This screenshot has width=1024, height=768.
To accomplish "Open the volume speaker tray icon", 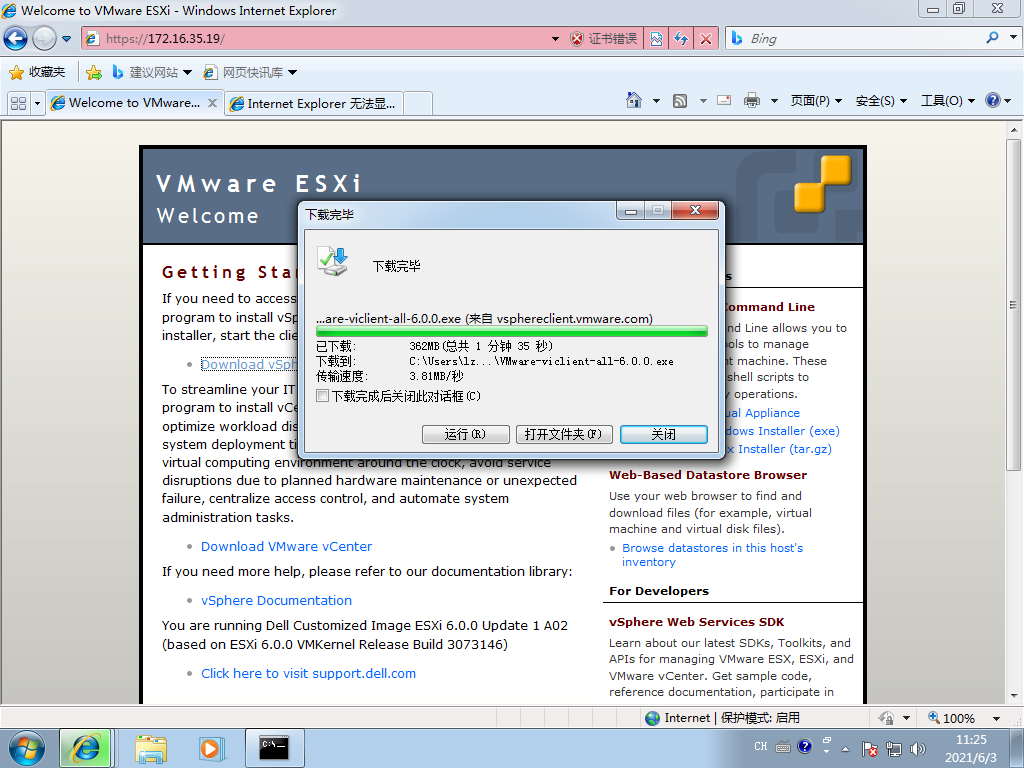I will [x=918, y=748].
